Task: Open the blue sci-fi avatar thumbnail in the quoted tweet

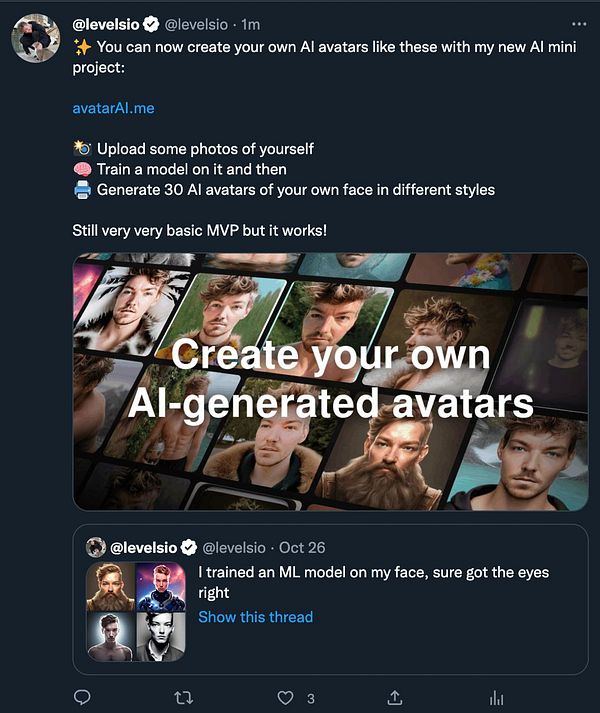Action: [161, 586]
